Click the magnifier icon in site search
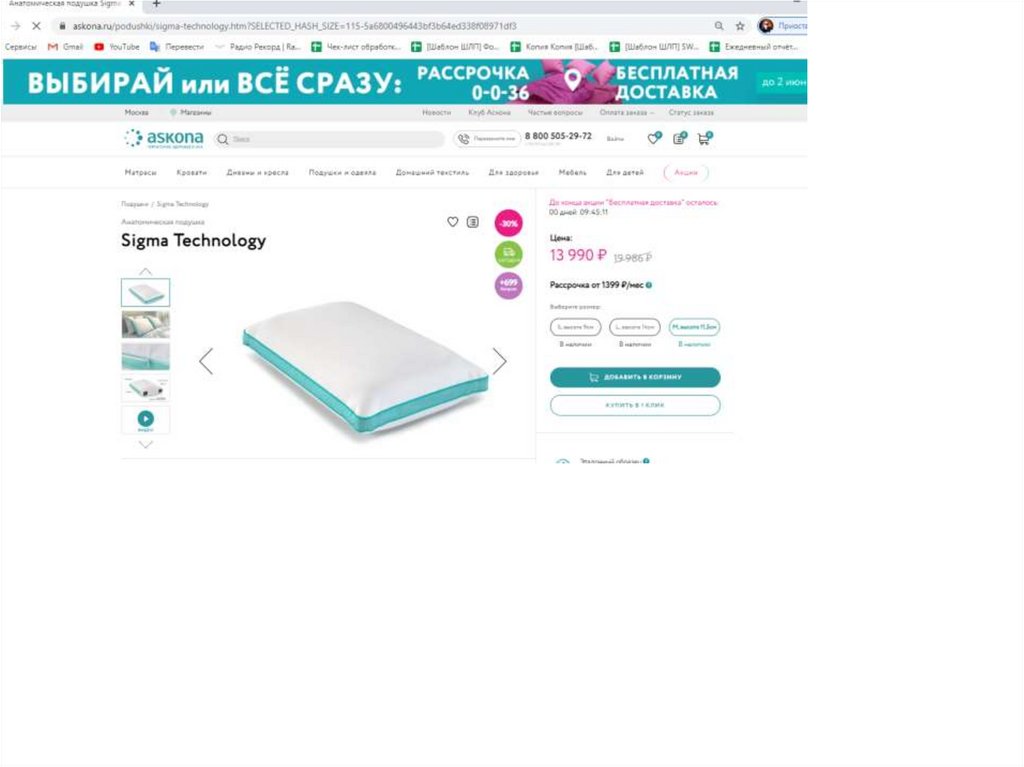Screen dimensions: 1024x767 pyautogui.click(x=223, y=139)
